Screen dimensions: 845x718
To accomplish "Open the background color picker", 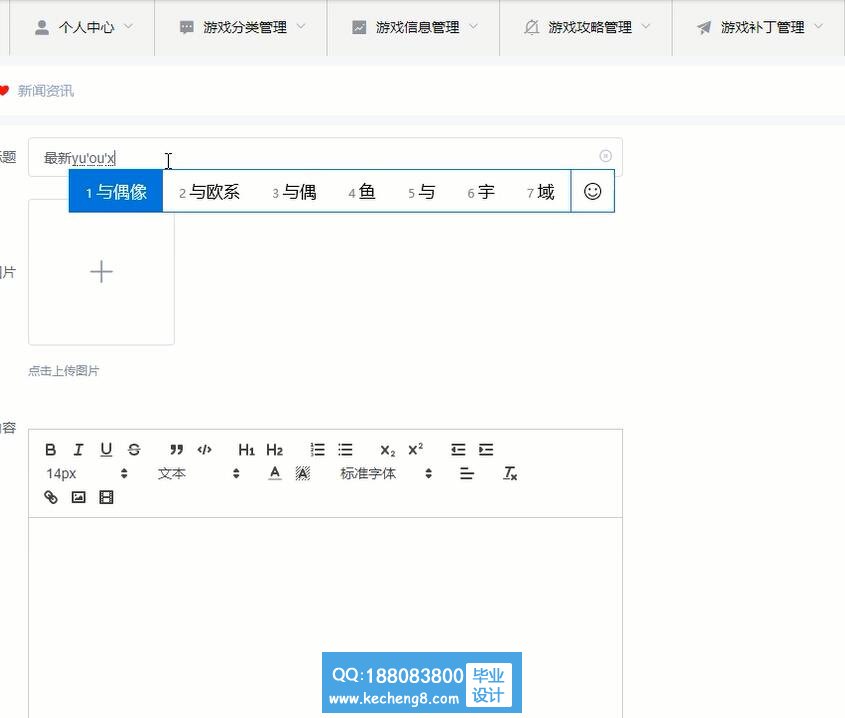I will pyautogui.click(x=303, y=473).
